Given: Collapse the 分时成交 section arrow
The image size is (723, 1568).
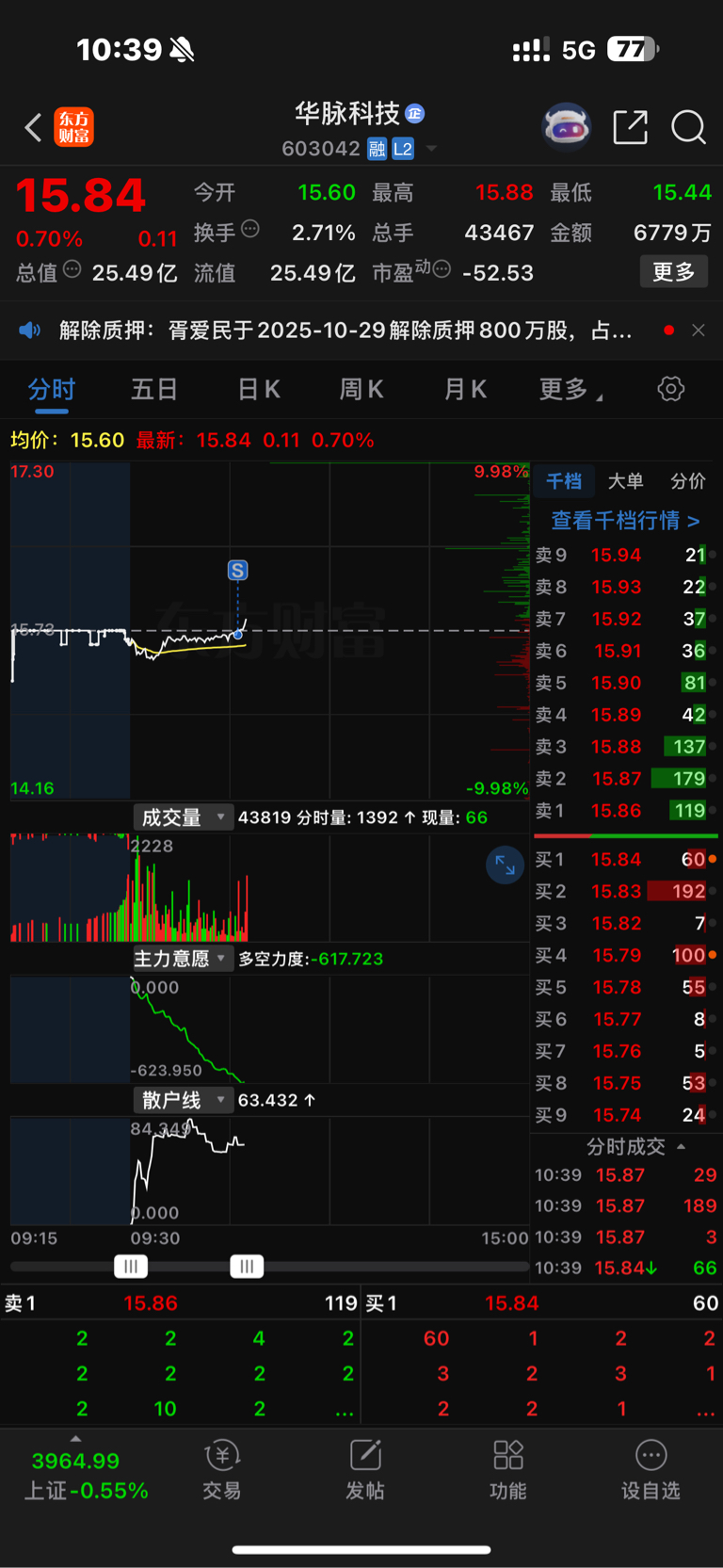Looking at the screenshot, I should click(x=681, y=1147).
